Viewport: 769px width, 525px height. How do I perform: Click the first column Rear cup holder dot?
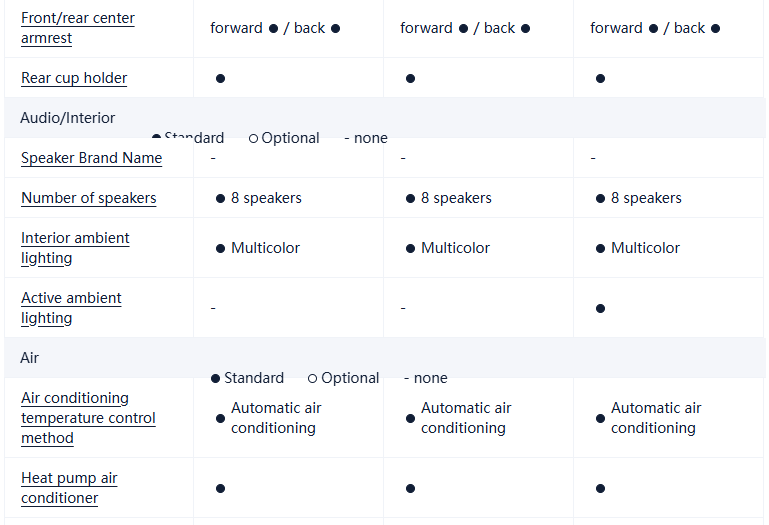[x=220, y=78]
